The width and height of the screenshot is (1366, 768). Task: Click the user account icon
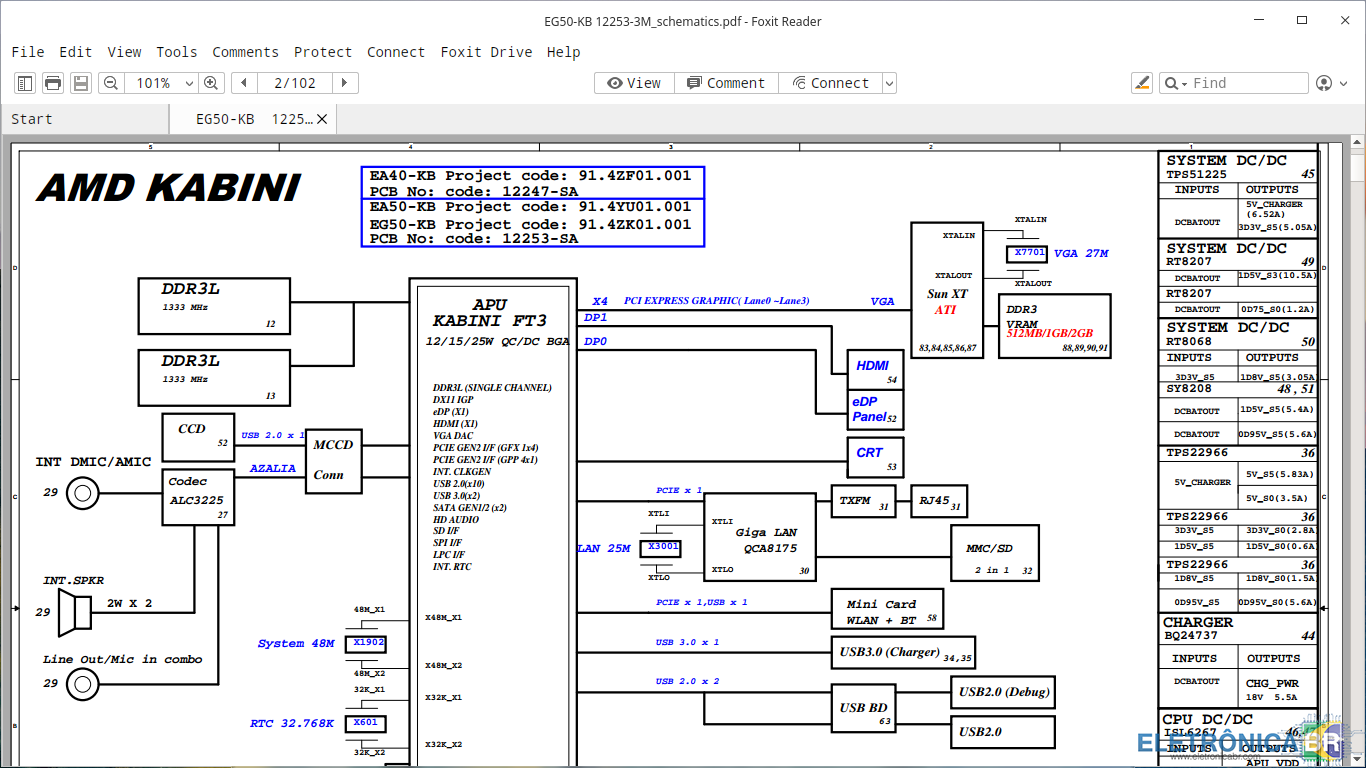1324,83
